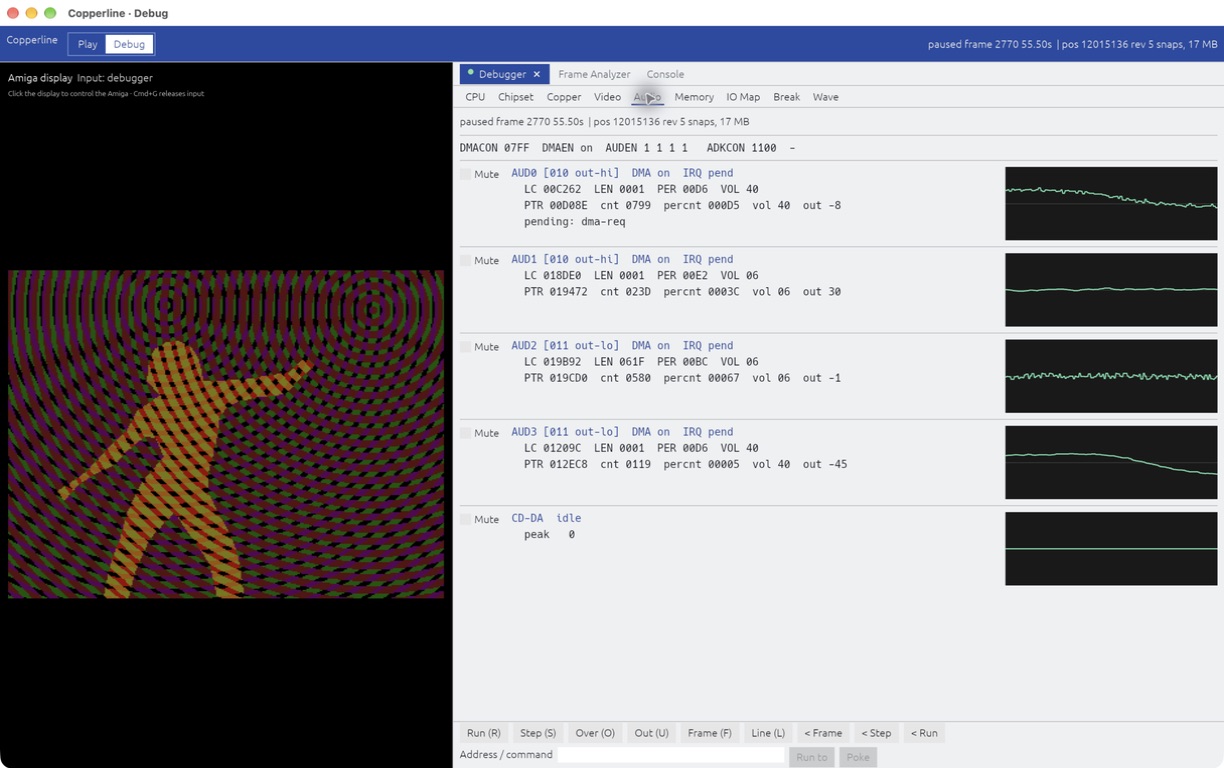
Task: Click the AUD0 waveform display
Action: click(1111, 203)
